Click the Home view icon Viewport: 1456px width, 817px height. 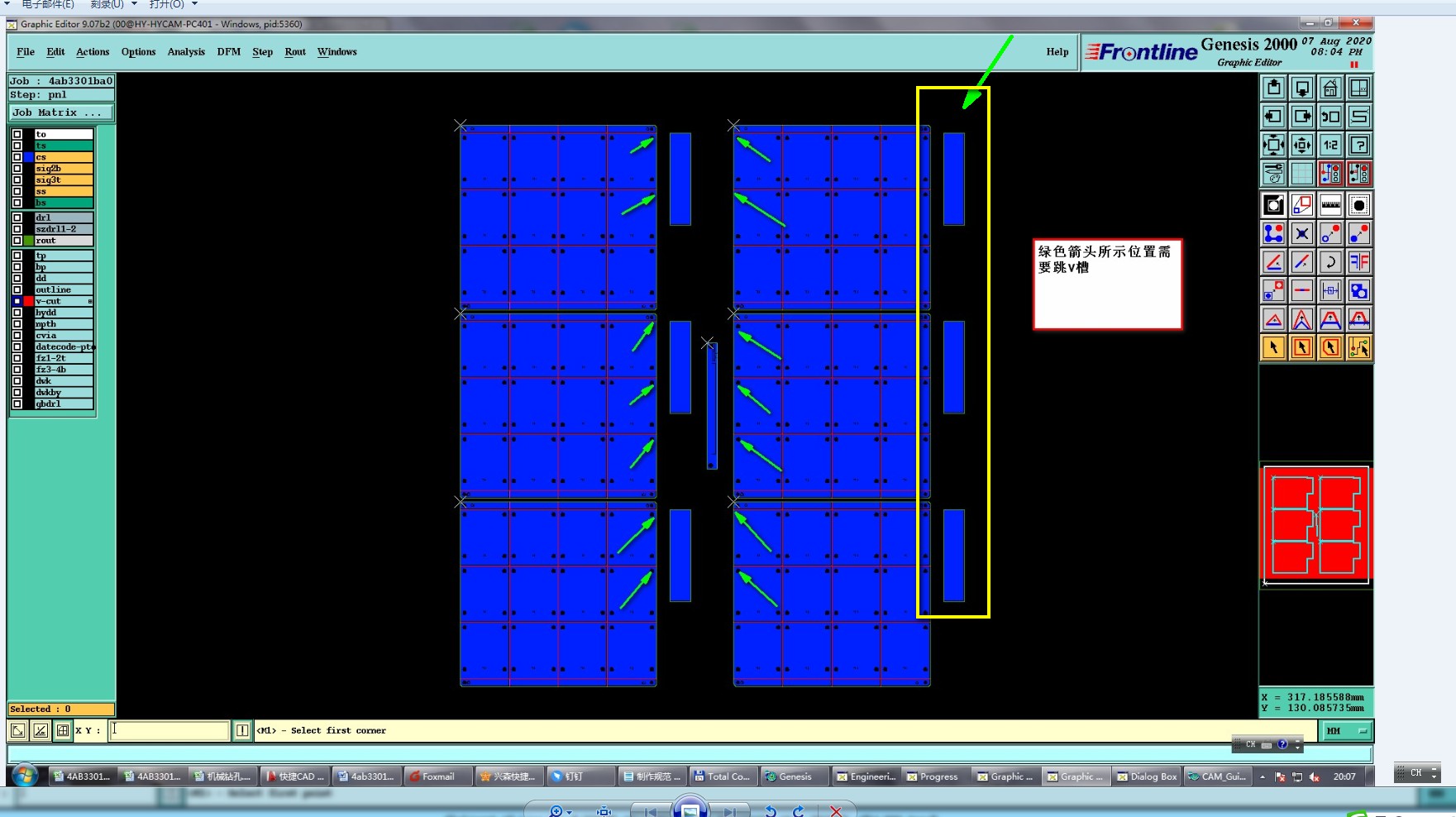pyautogui.click(x=1330, y=88)
